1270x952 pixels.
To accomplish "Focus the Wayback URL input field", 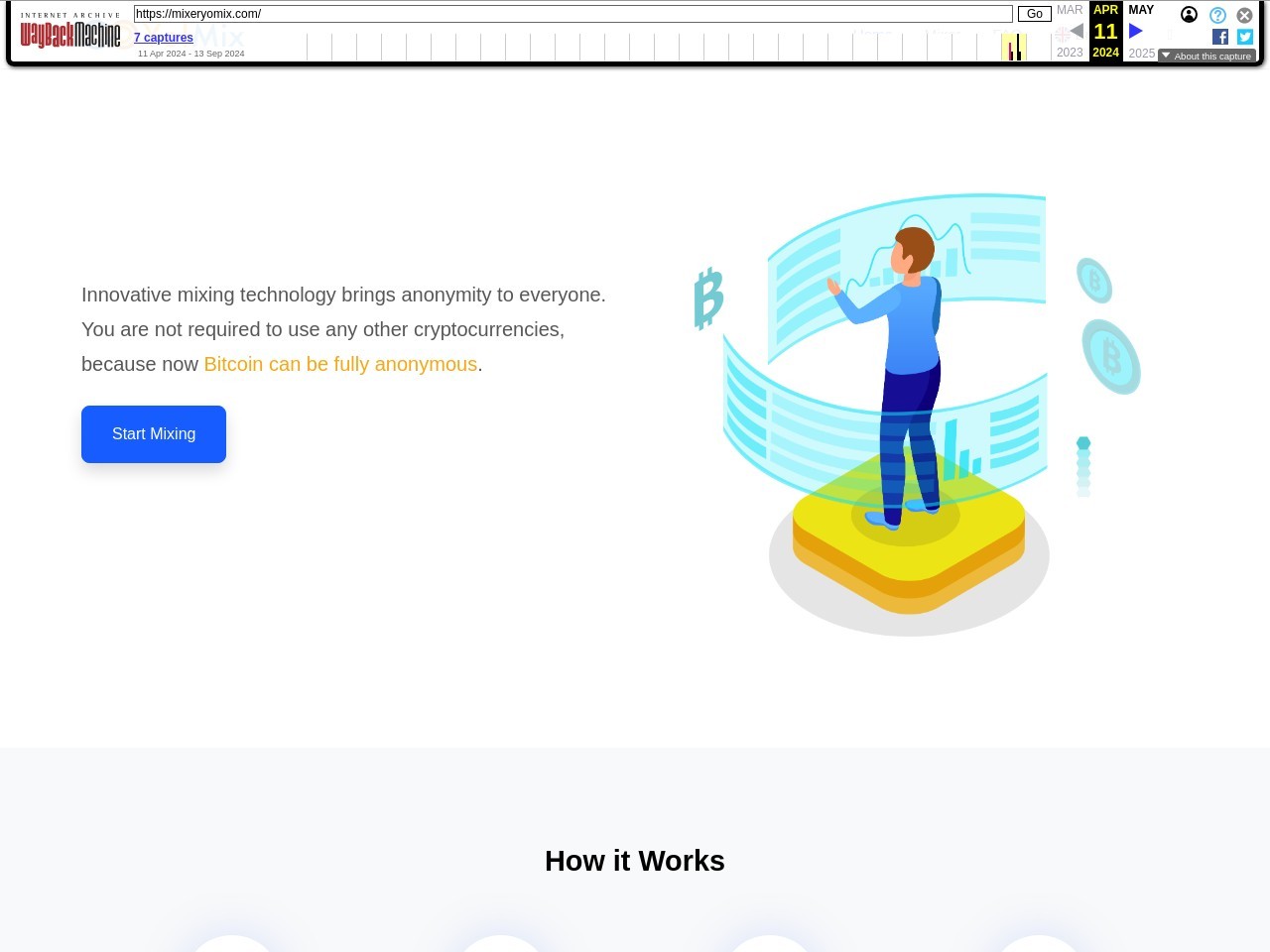I will tap(572, 14).
